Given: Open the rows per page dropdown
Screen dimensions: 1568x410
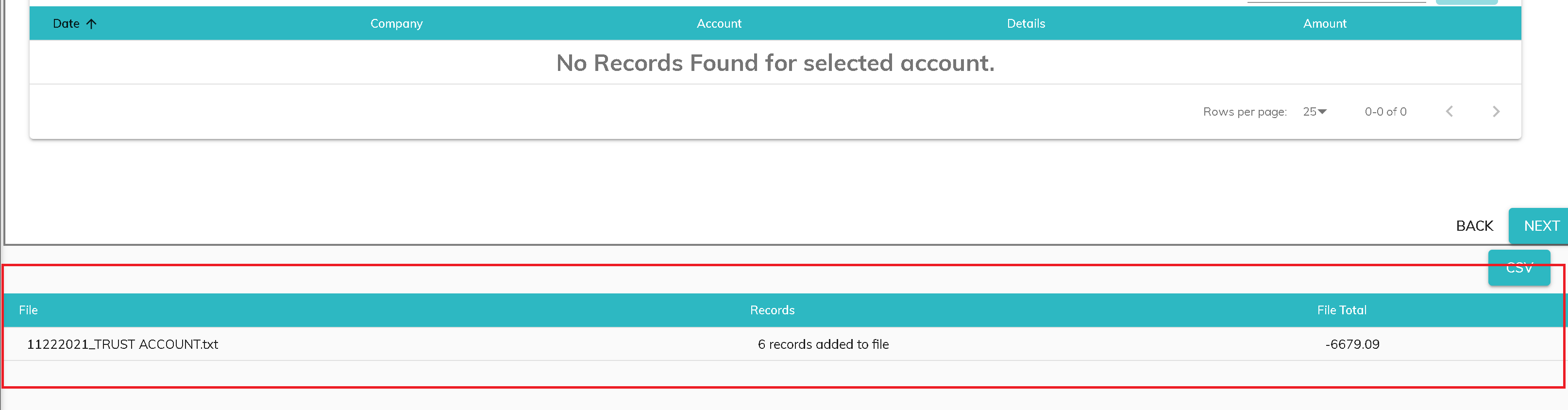Looking at the screenshot, I should tap(1315, 111).
